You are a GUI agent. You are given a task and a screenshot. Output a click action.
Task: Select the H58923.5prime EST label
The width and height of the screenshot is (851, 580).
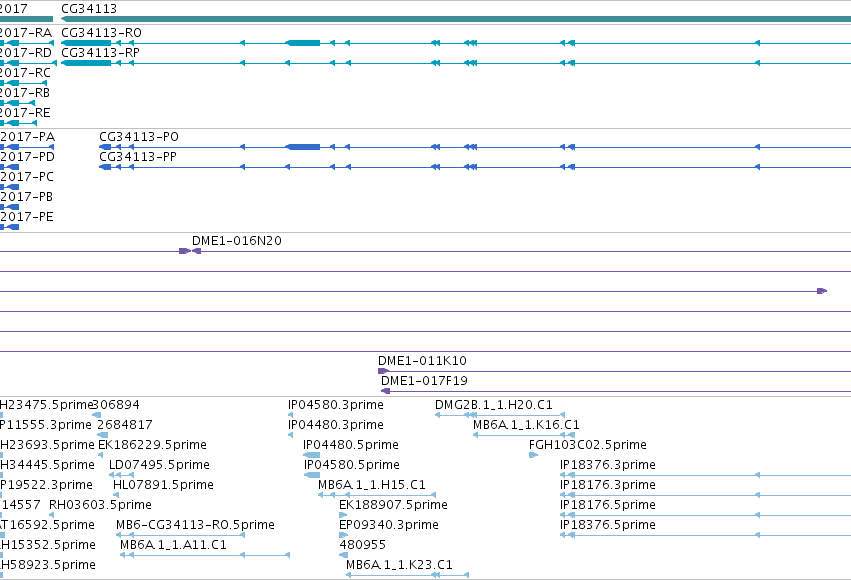[48, 565]
